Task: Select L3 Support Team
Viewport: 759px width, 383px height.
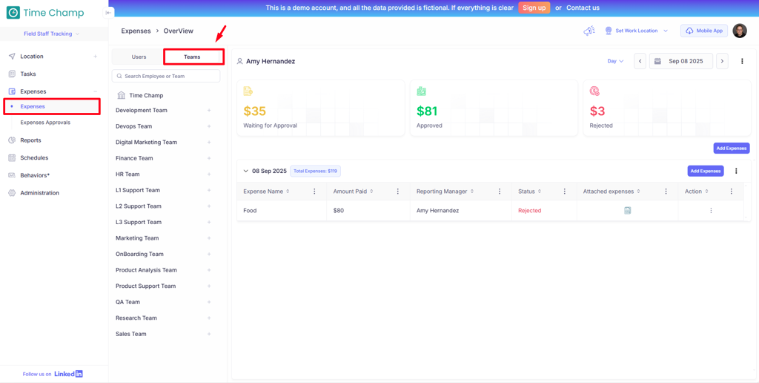Action: (138, 222)
